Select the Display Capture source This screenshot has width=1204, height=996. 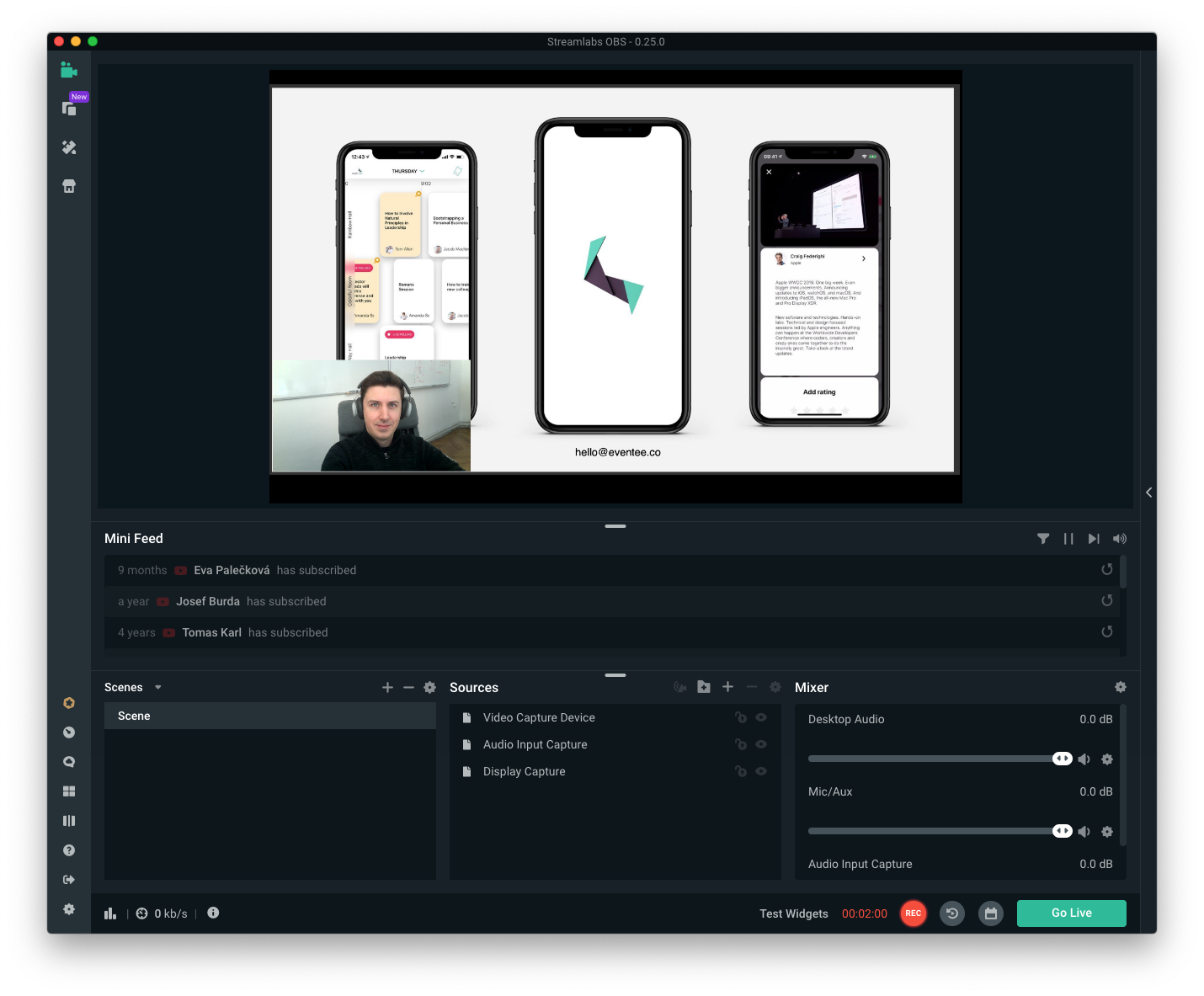[x=615, y=771]
